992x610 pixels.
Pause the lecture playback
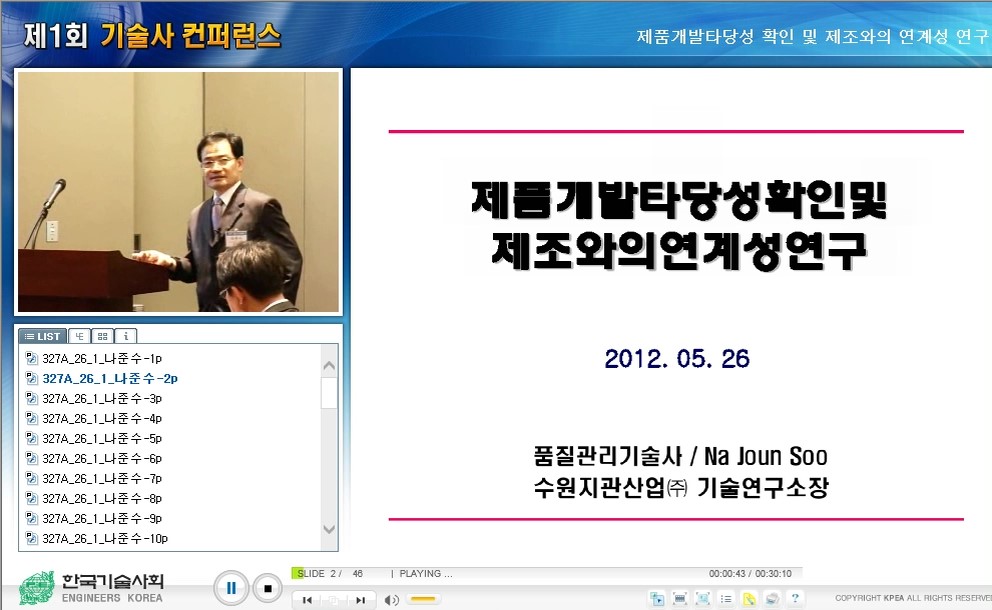point(231,588)
